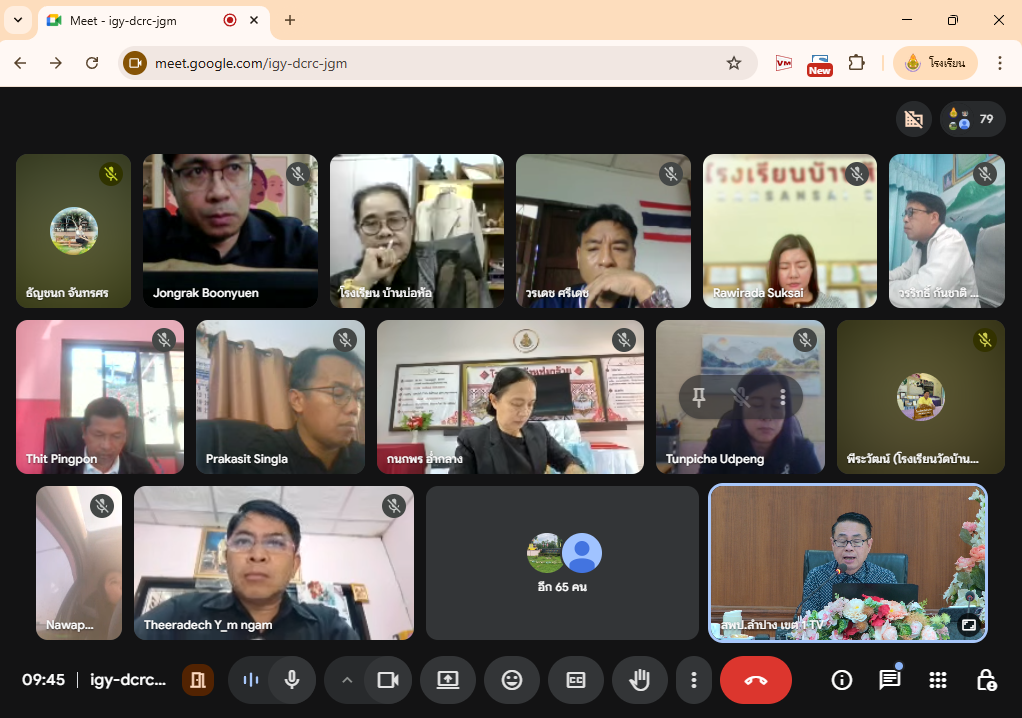Leave the call with the red button

(x=755, y=680)
